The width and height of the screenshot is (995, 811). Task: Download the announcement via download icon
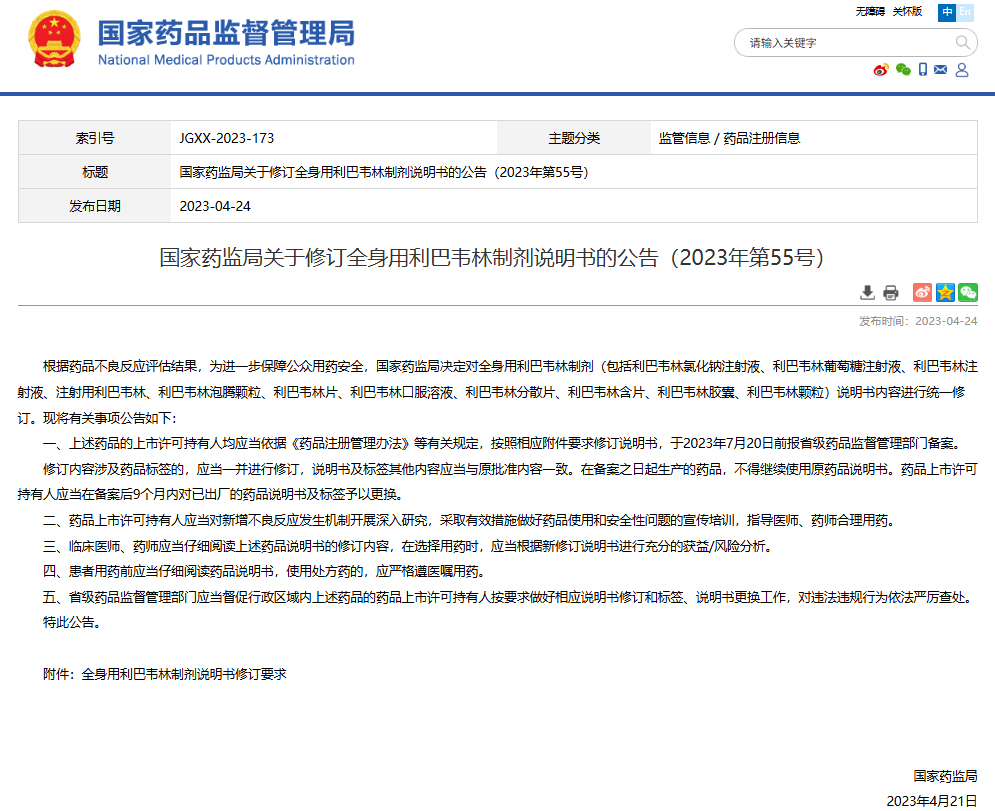(x=868, y=292)
